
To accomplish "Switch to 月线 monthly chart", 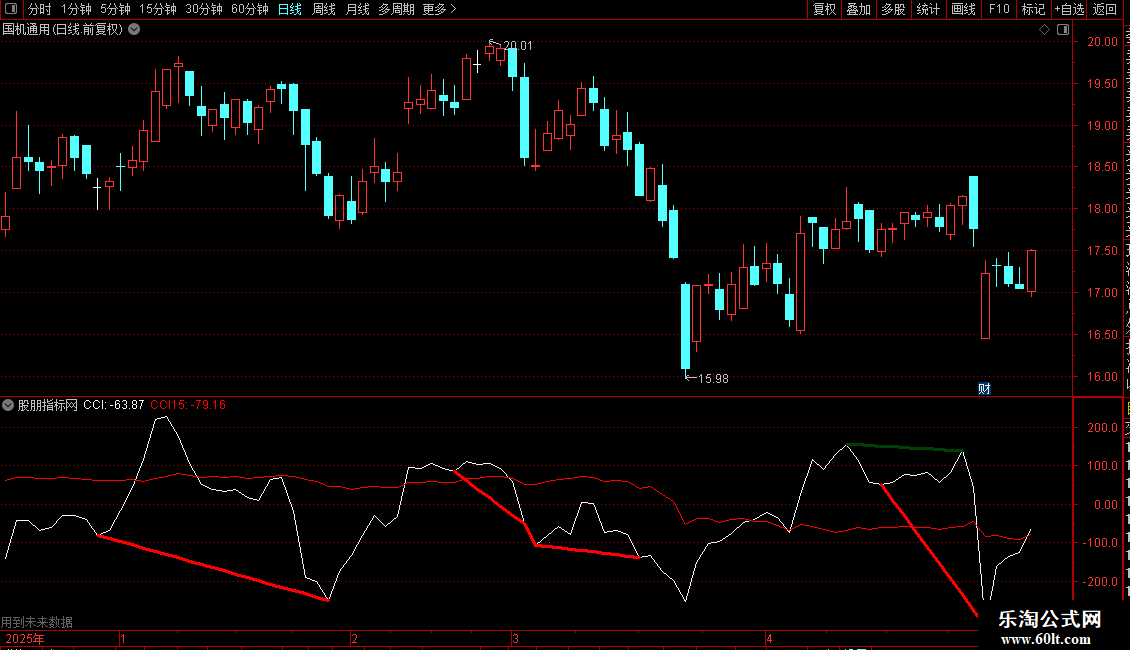I will pos(357,9).
